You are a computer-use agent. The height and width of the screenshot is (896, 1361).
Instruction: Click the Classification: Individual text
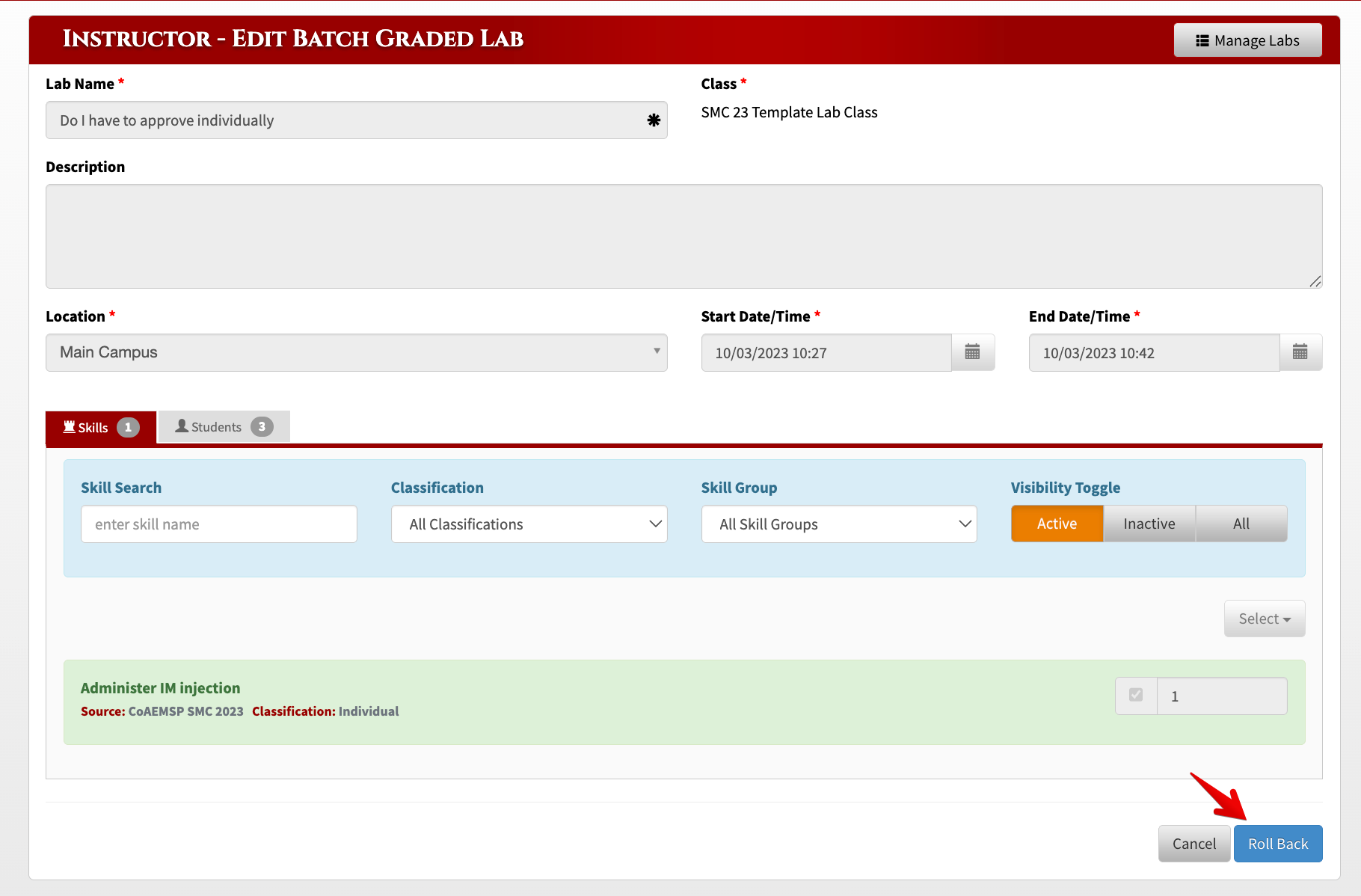(325, 711)
